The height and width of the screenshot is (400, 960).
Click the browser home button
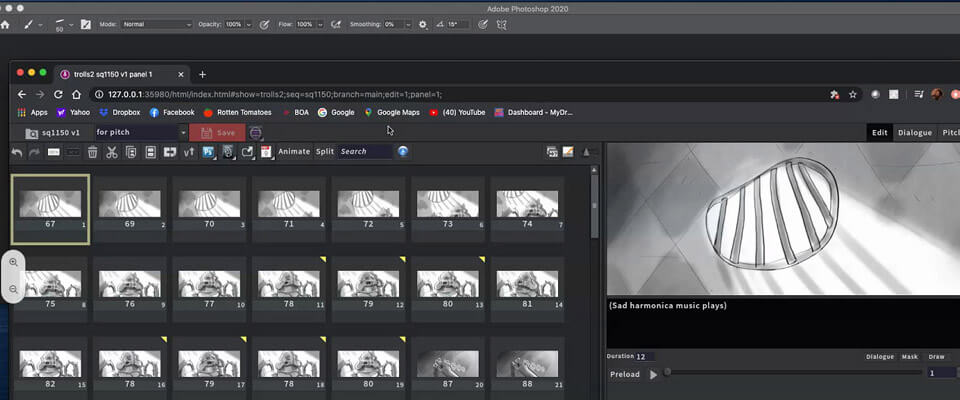point(76,94)
